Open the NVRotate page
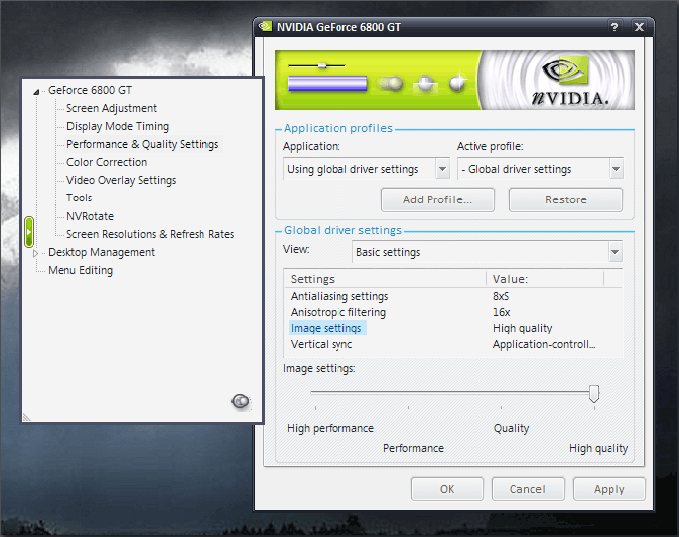 [x=90, y=216]
